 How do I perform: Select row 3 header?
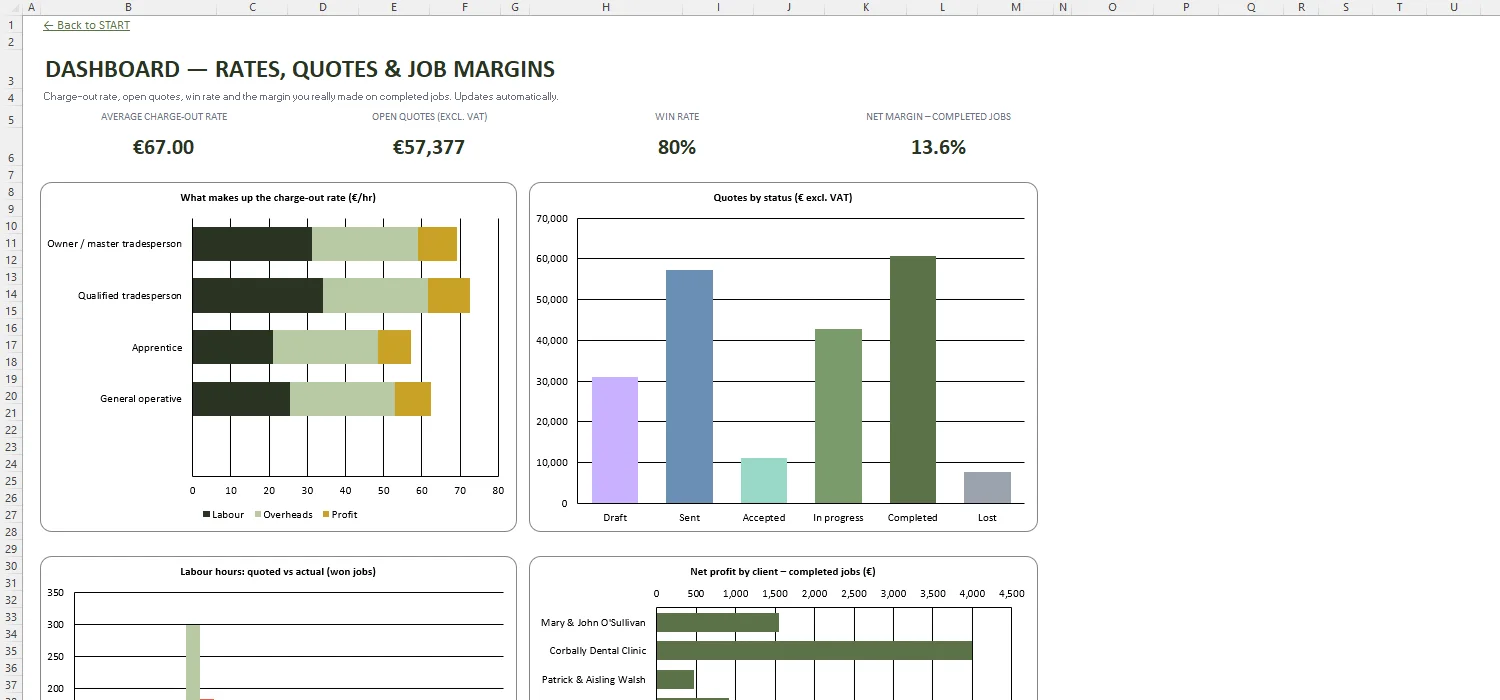10,70
